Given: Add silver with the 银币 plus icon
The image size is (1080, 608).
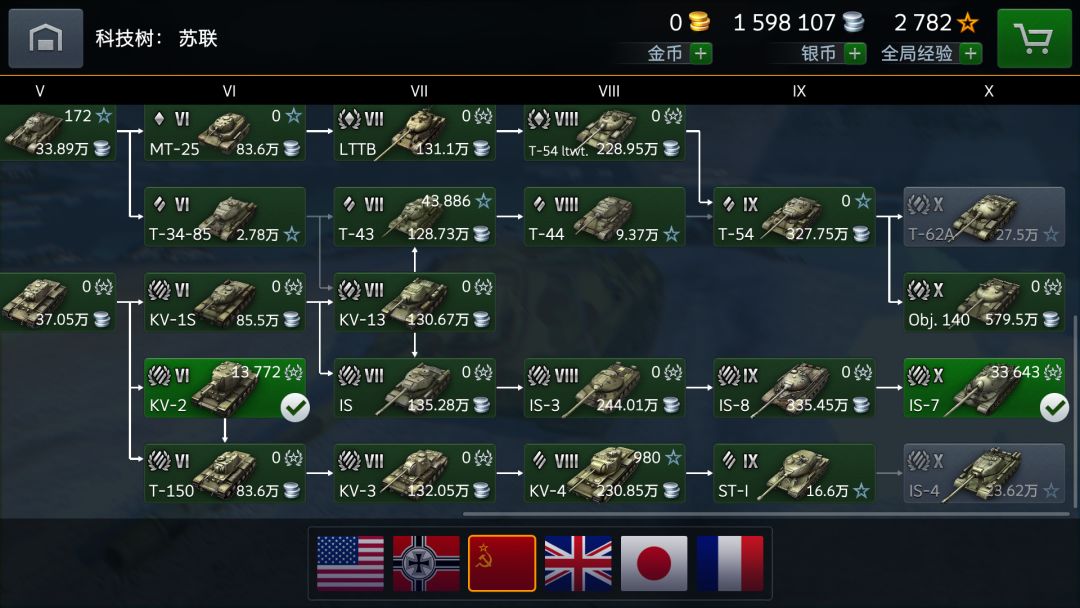Looking at the screenshot, I should 855,53.
